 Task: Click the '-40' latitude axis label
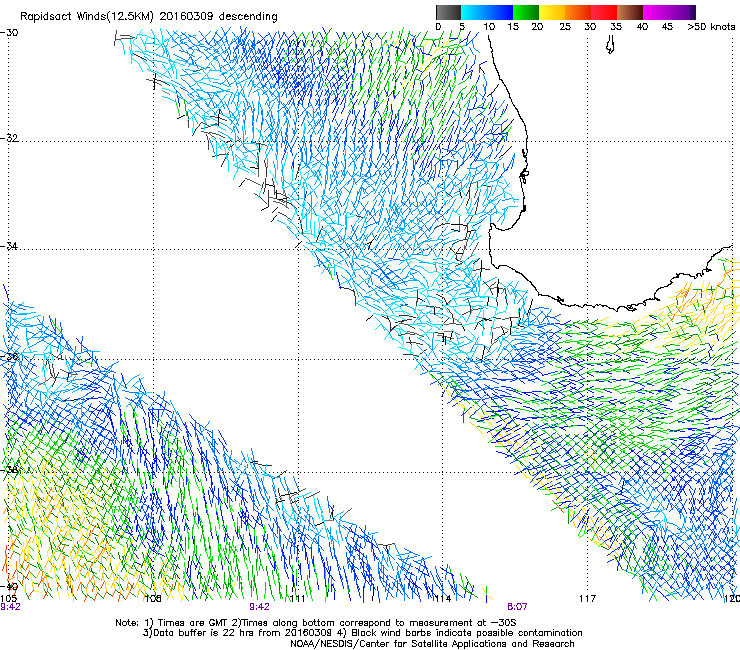tap(9, 587)
